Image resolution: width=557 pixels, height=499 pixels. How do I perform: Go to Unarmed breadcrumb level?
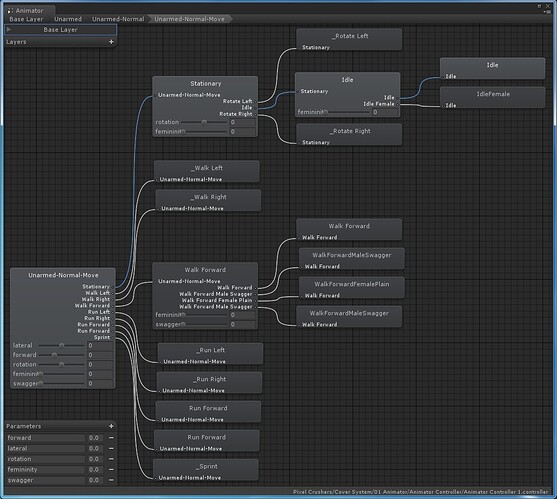click(68, 19)
